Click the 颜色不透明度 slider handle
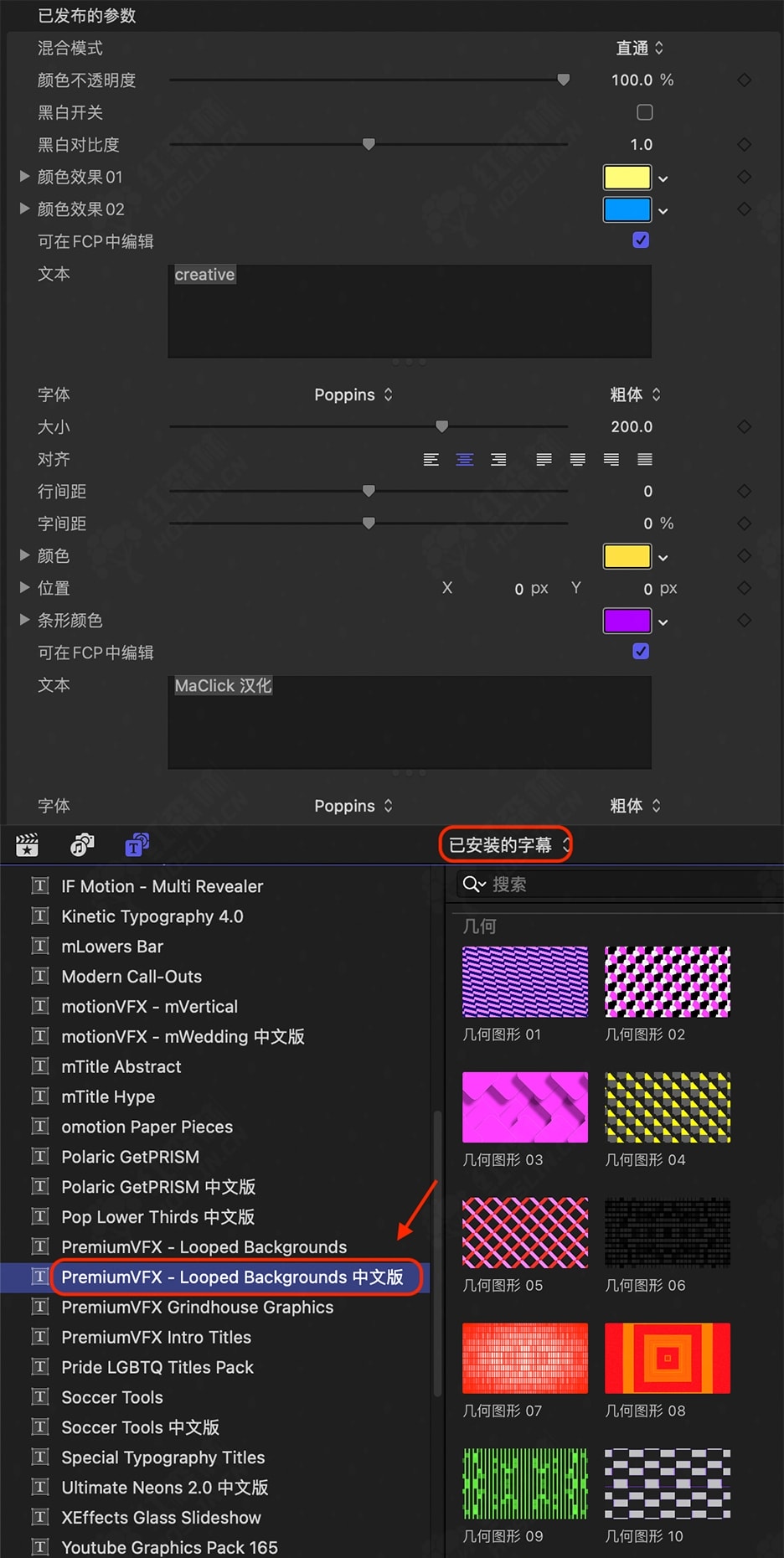Screen dimensions: 784x1558 pyautogui.click(x=564, y=80)
